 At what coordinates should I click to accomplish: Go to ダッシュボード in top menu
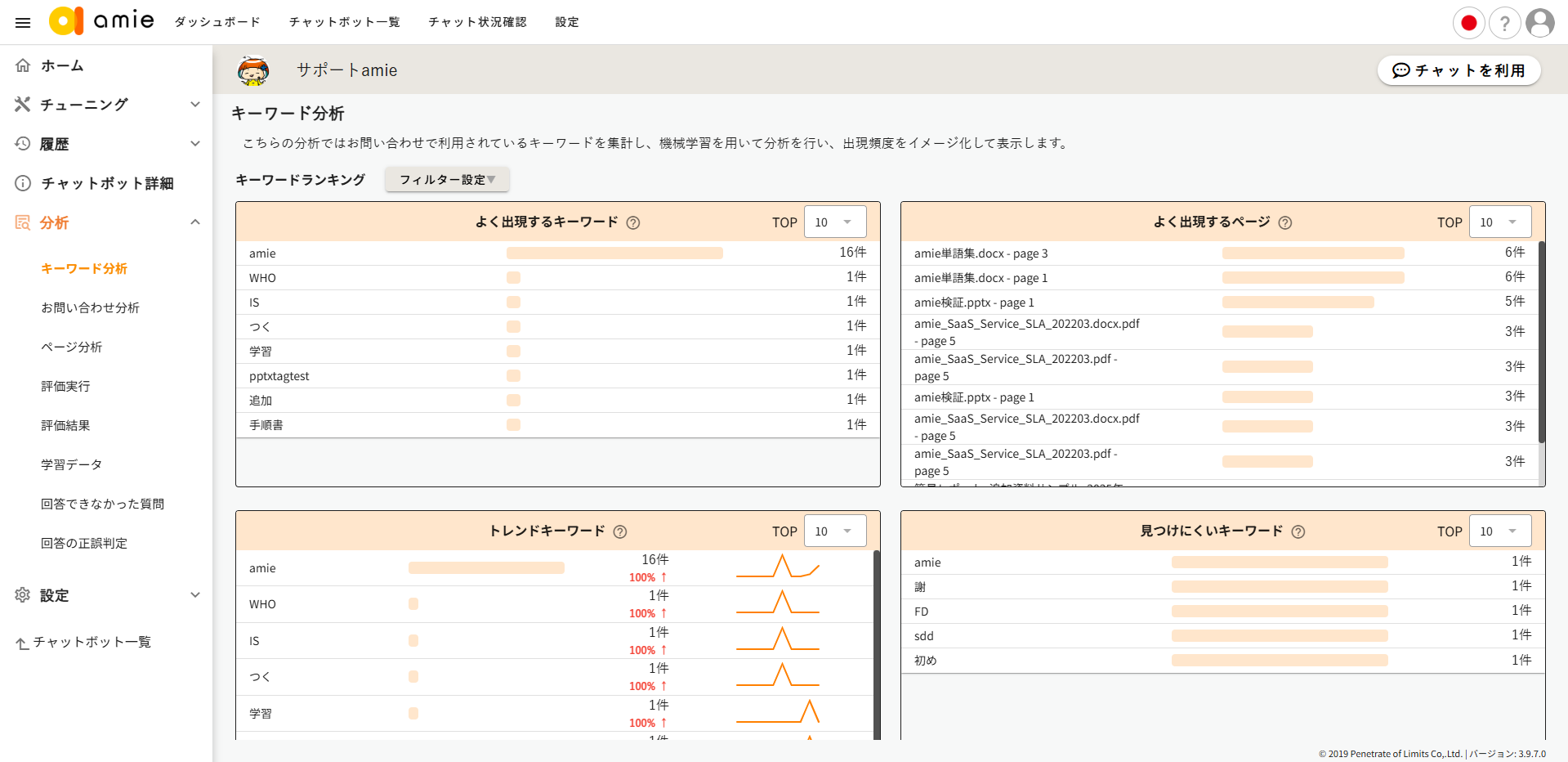pyautogui.click(x=217, y=22)
